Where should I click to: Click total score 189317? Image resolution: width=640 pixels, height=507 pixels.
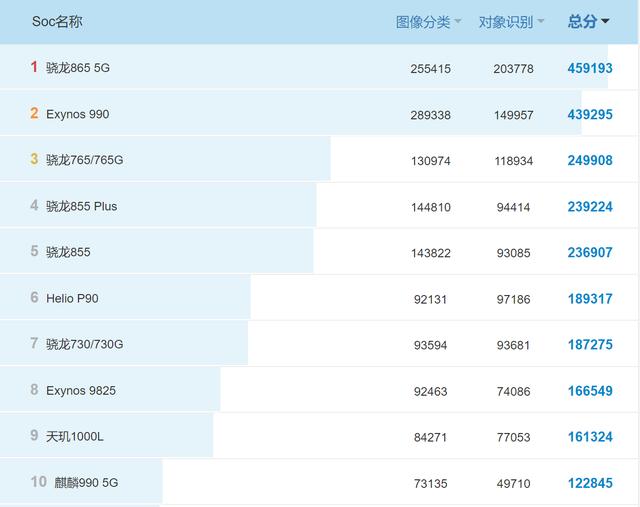[590, 299]
